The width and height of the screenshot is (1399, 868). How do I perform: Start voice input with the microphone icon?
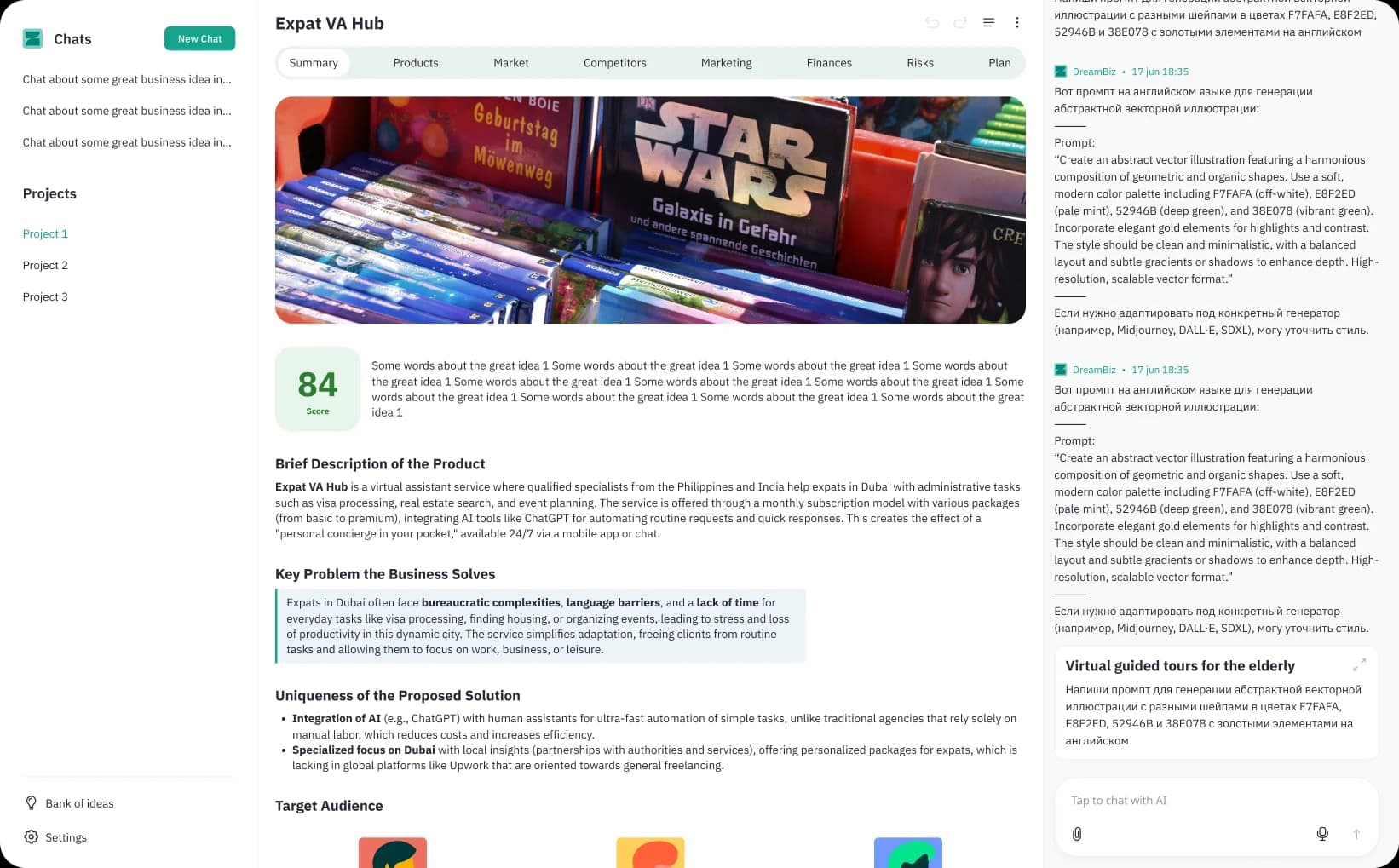tap(1322, 834)
